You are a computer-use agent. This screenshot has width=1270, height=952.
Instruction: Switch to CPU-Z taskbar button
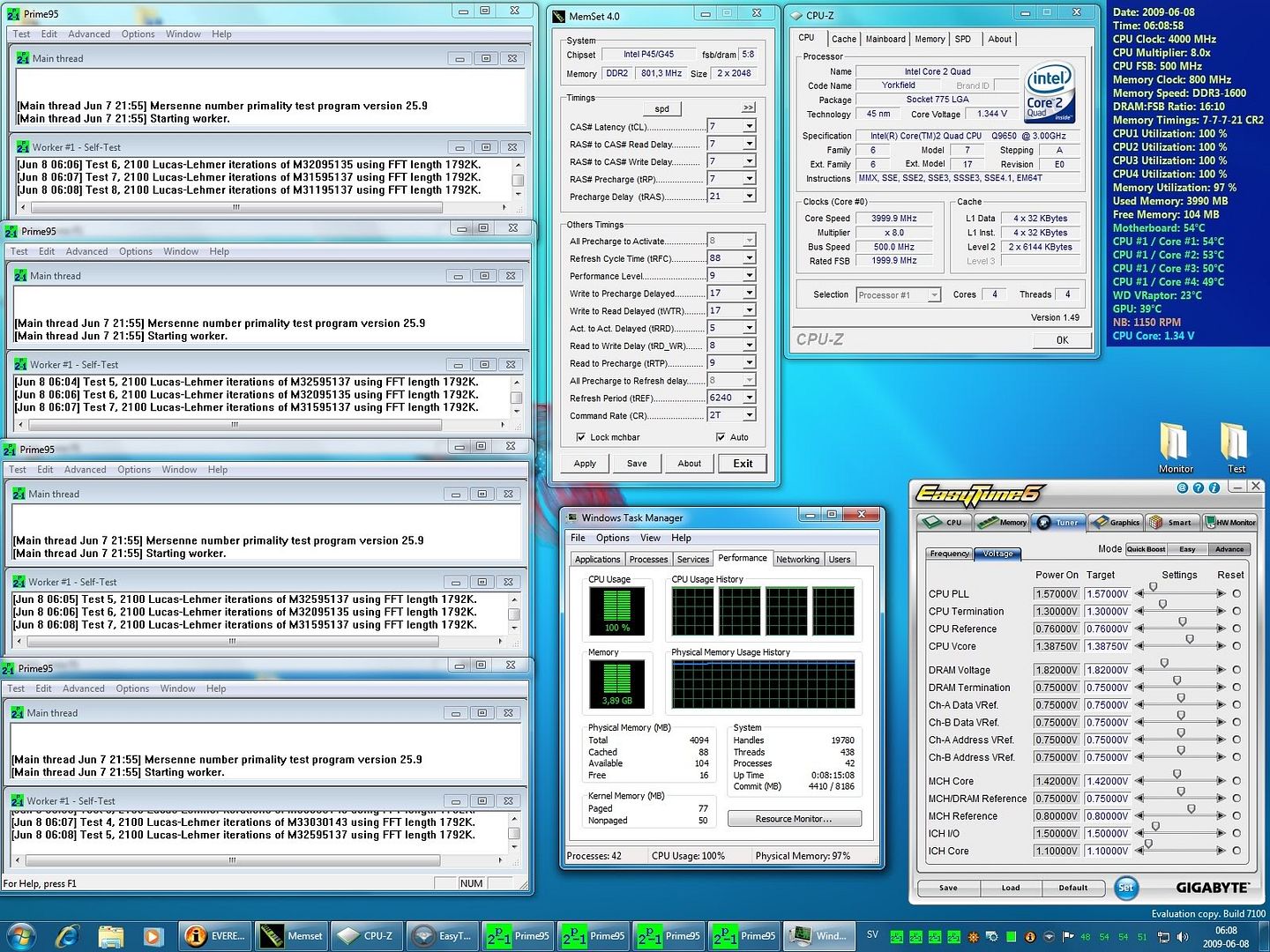pos(367,935)
